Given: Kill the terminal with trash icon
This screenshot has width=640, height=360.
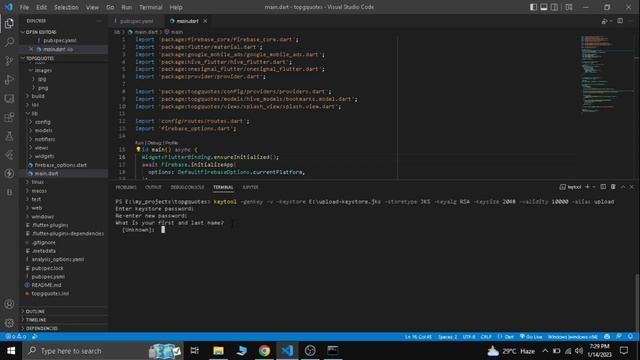Looking at the screenshot, I should coord(613,187).
